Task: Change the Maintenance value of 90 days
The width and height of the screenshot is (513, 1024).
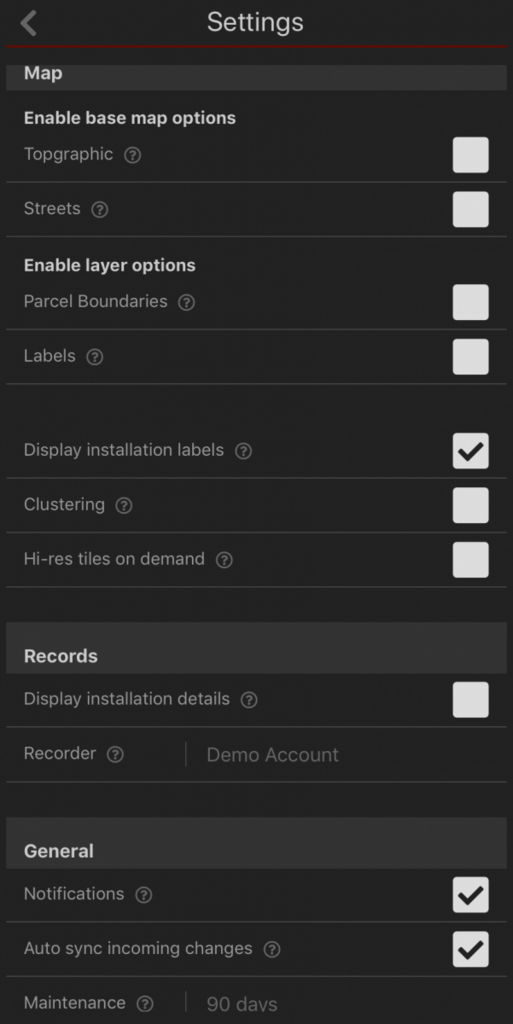Action: 346,1004
